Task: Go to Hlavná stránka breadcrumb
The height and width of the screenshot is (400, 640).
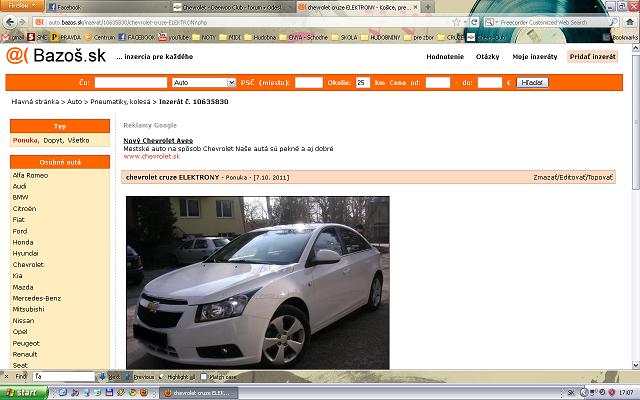Action: click(35, 102)
